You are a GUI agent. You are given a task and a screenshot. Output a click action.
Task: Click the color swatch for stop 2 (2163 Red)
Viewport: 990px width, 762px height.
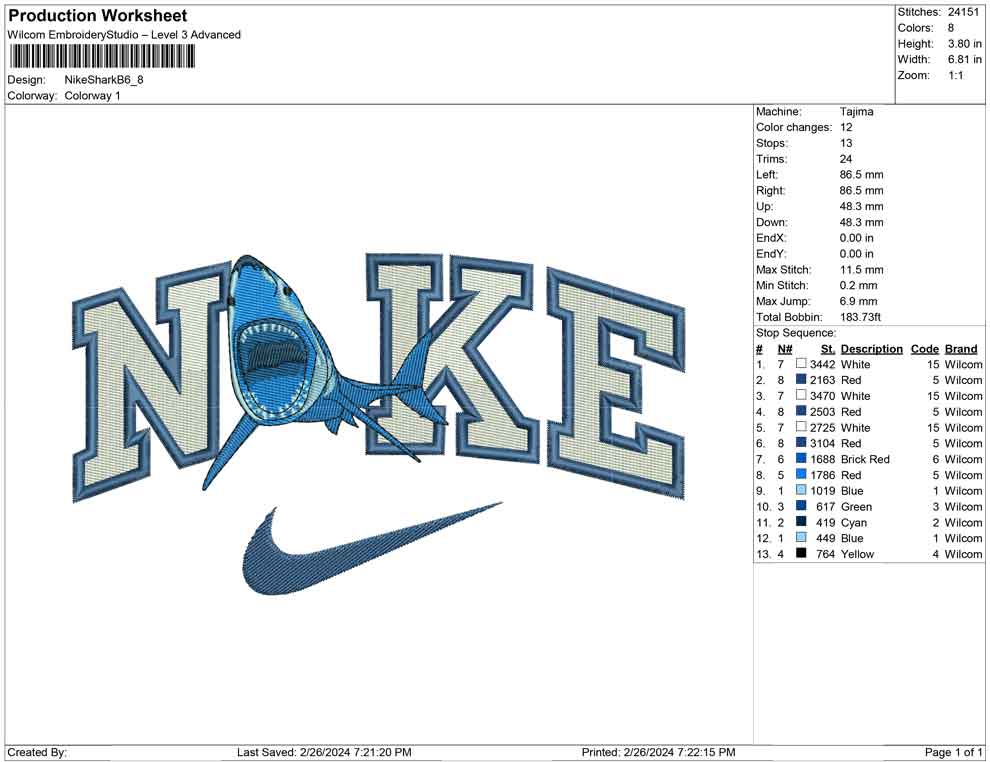pyautogui.click(x=801, y=379)
